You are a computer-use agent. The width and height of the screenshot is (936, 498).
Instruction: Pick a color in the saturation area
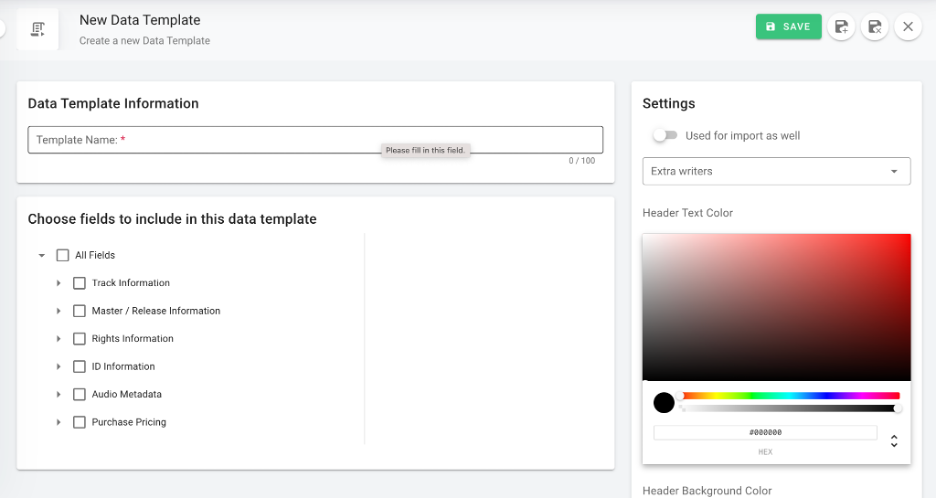coord(777,307)
